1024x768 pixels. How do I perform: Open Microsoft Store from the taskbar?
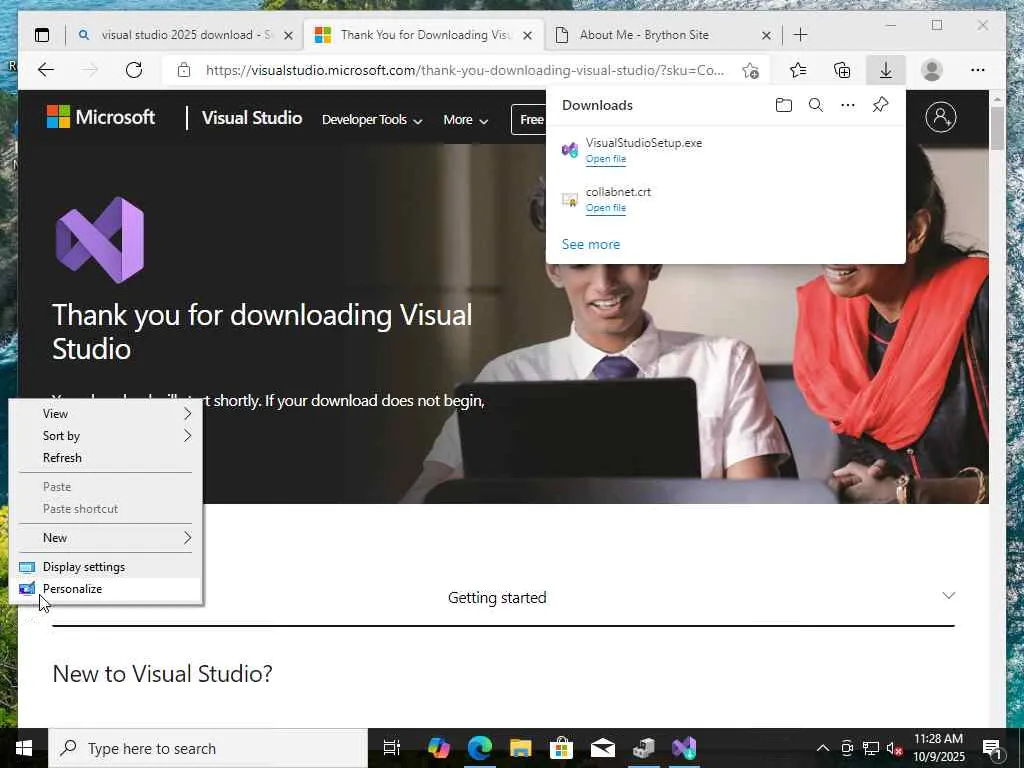tap(561, 748)
